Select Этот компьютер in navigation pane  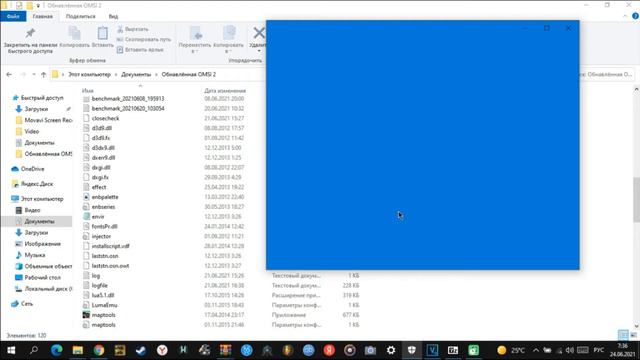click(37, 199)
